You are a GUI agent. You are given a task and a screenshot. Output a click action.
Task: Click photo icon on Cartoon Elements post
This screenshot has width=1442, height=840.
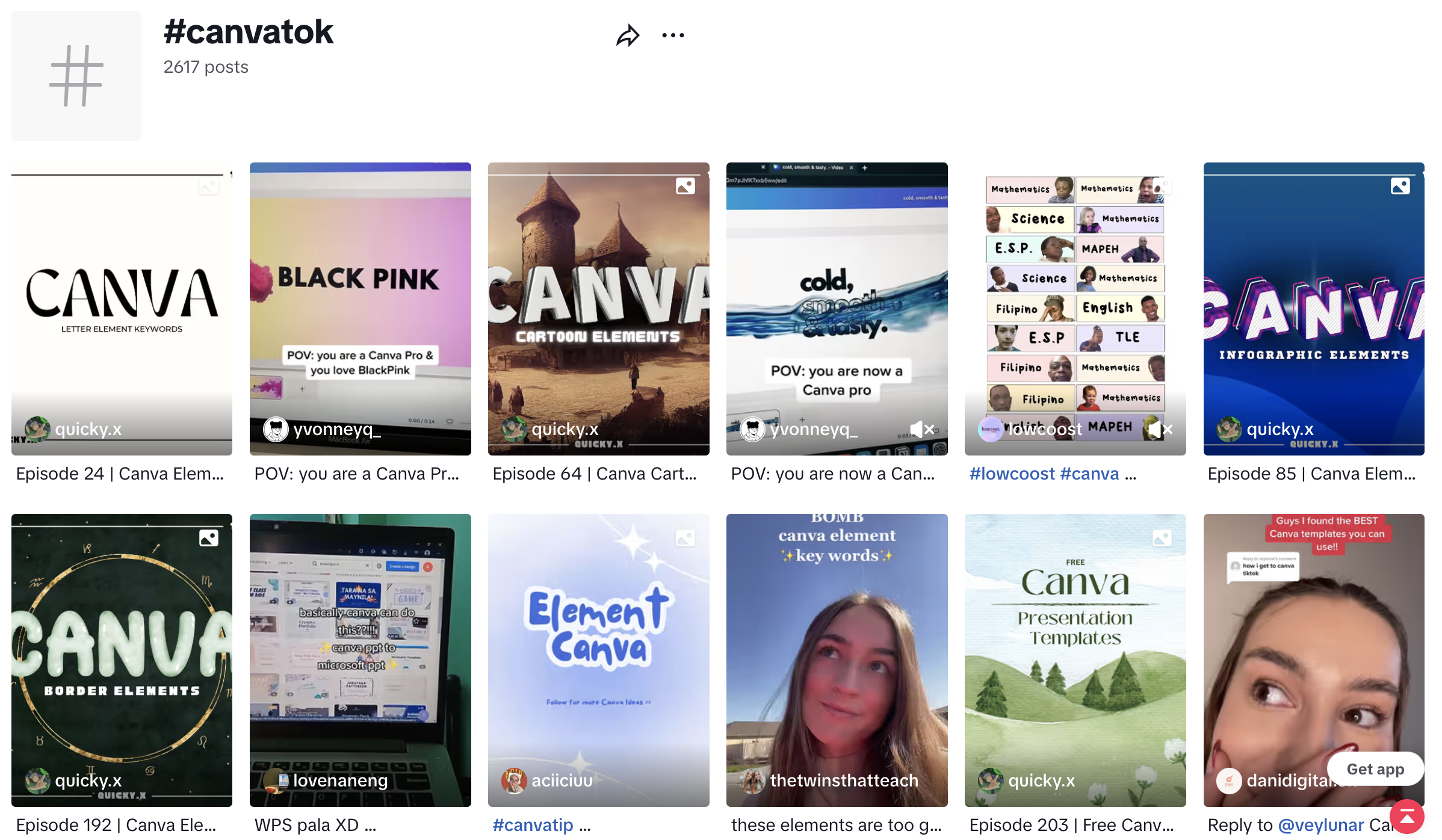coord(685,186)
